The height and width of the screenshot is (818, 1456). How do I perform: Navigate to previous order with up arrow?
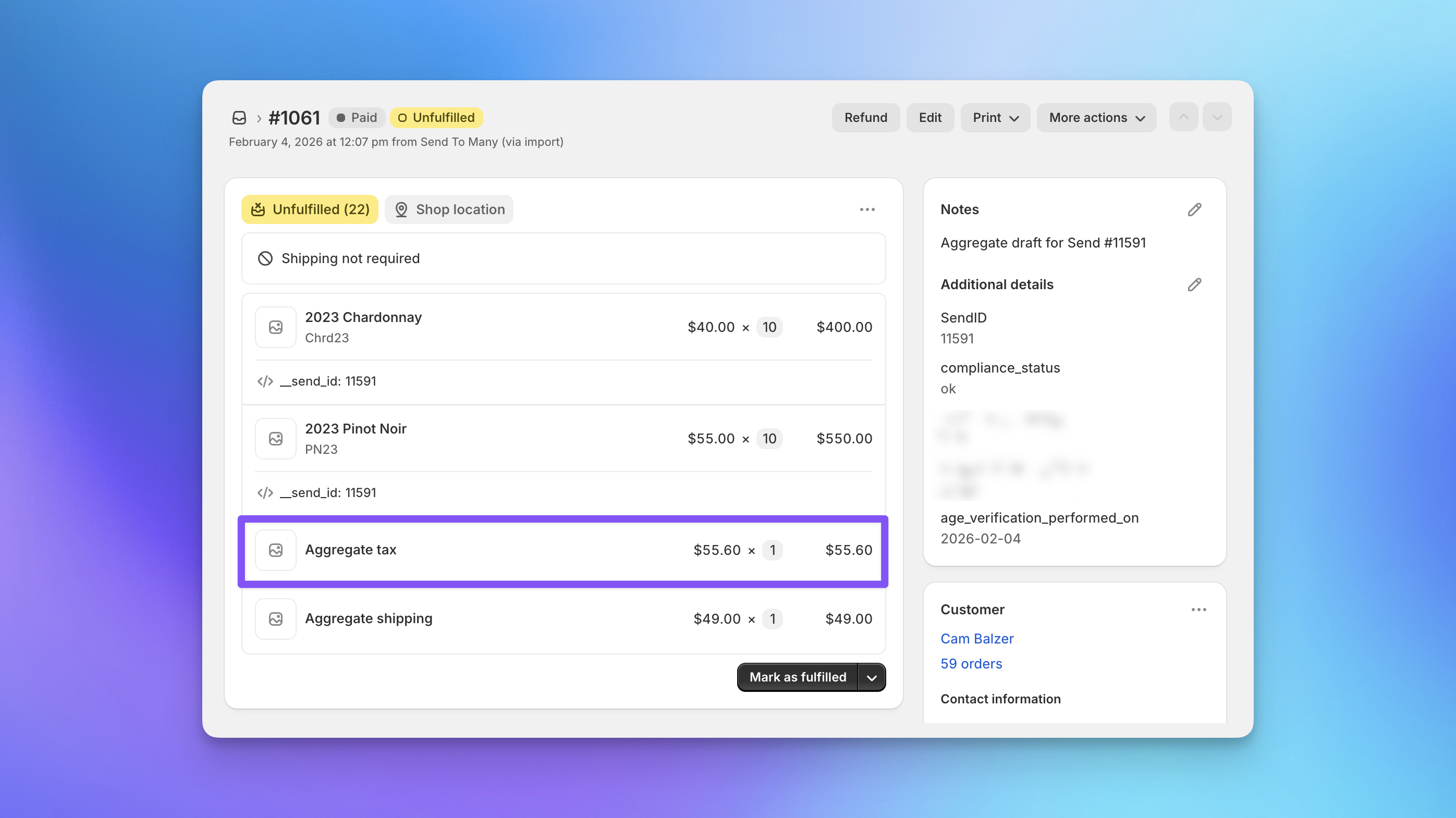[1183, 117]
